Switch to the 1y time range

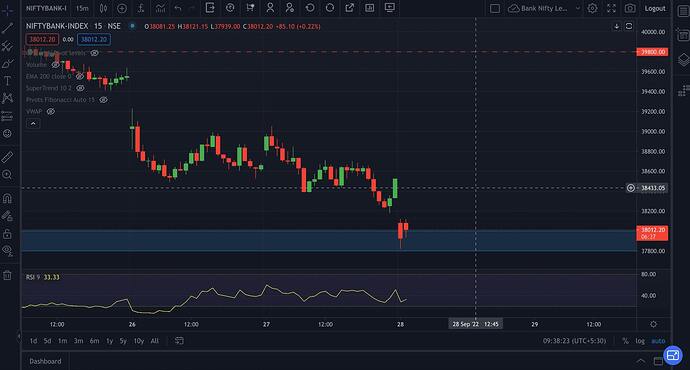coord(110,341)
